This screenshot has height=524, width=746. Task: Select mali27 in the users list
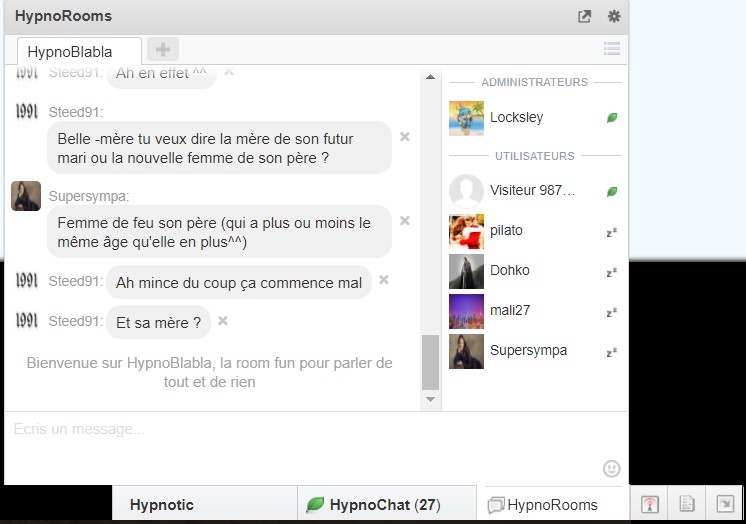510,310
